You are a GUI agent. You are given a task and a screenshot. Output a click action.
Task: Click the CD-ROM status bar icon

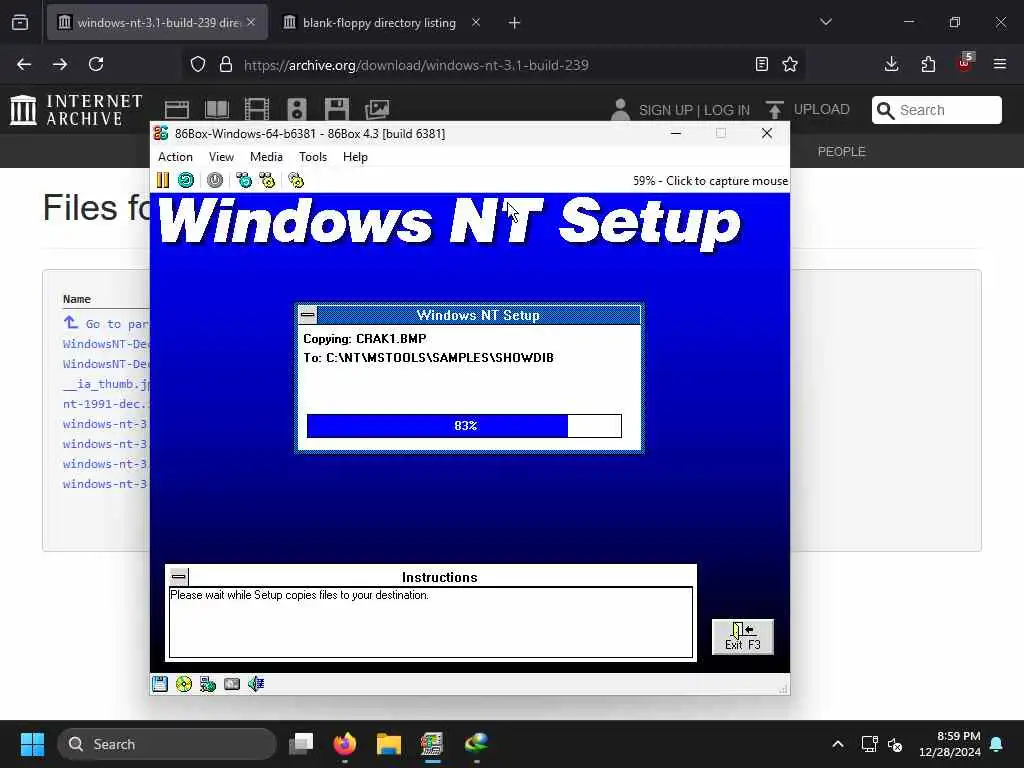(x=184, y=684)
